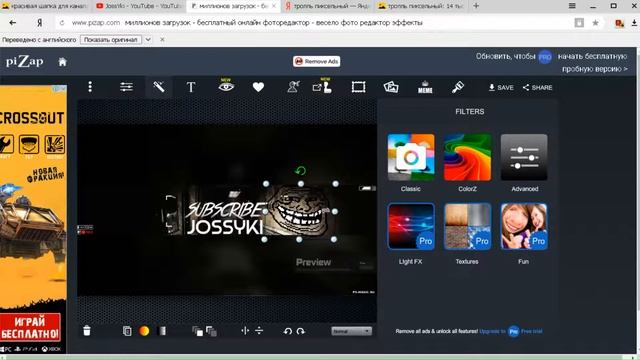Expand the translation options chevron
640x360 pixels.
148,40
